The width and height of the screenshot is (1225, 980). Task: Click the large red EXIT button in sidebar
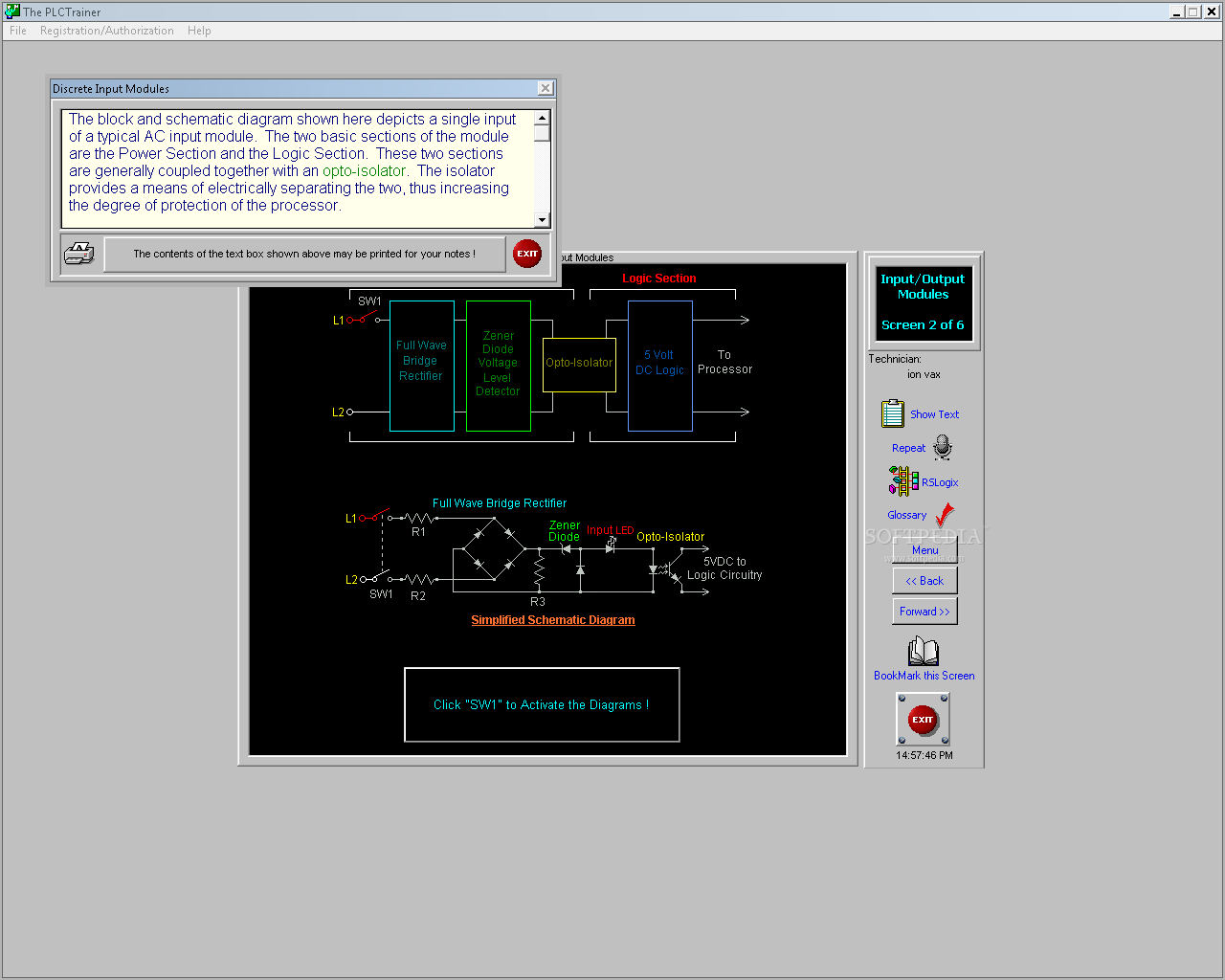click(923, 719)
